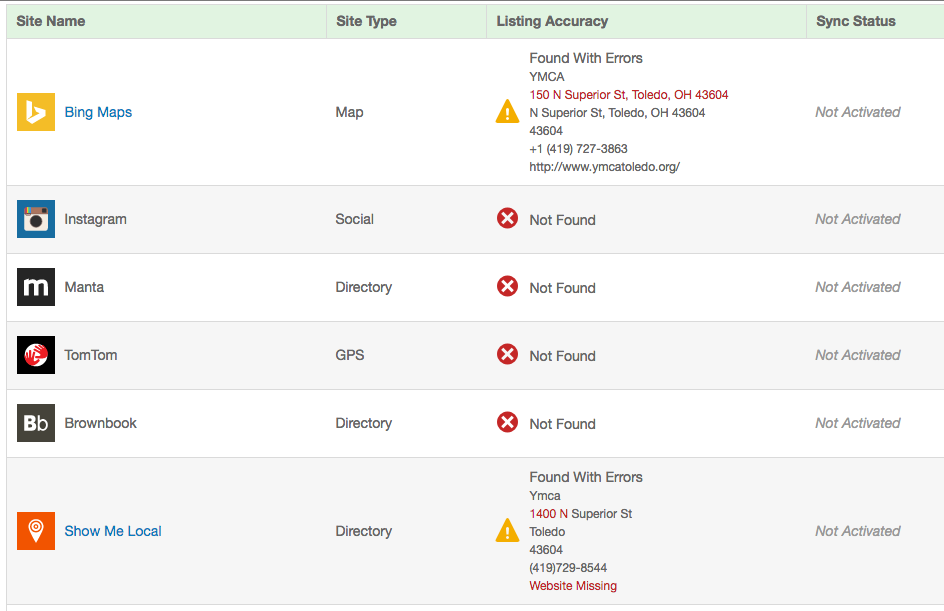Click Not Activated in Brownbook row
The image size is (944, 611).
[x=857, y=423]
